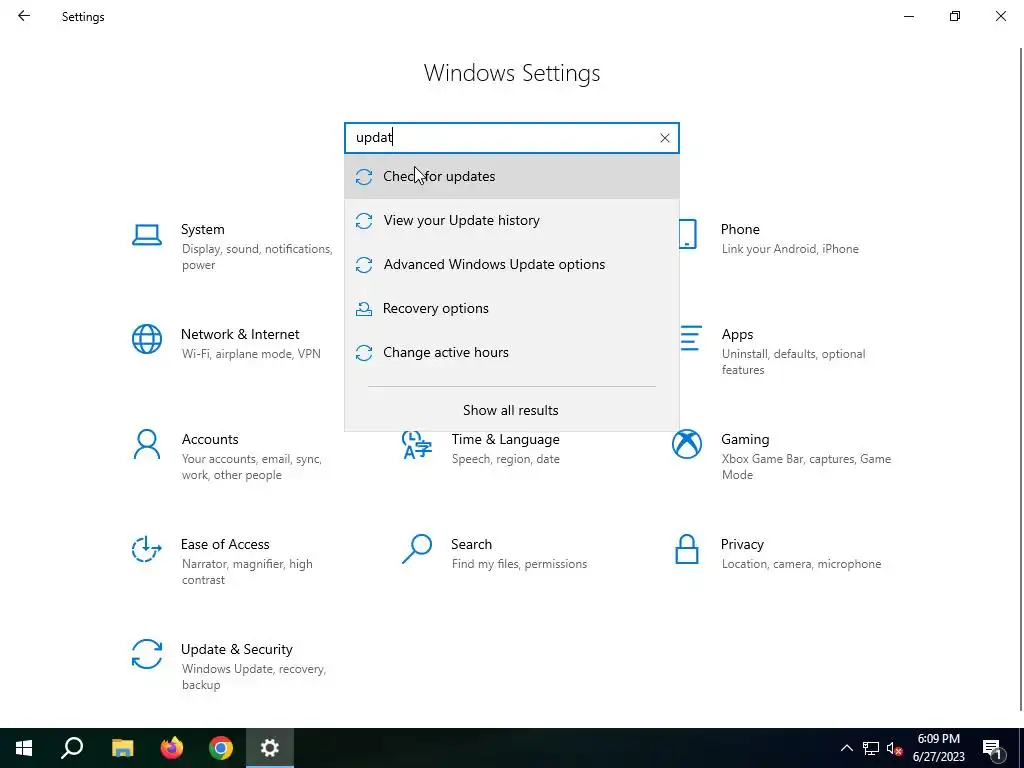1024x768 pixels.
Task: Click the Gaming Xbox icon
Action: click(687, 445)
